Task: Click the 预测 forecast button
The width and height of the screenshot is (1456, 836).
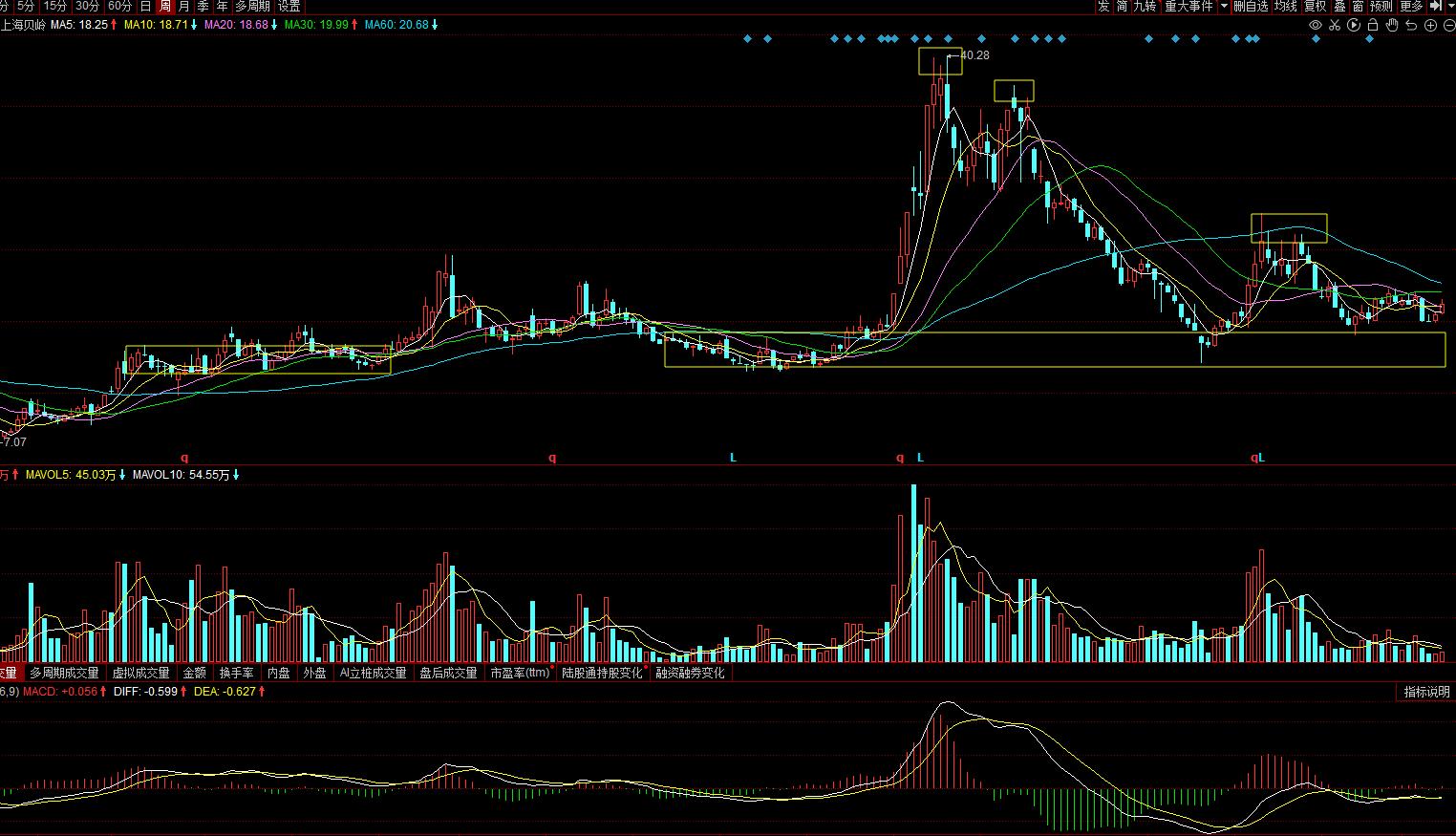Action: pyautogui.click(x=1381, y=6)
